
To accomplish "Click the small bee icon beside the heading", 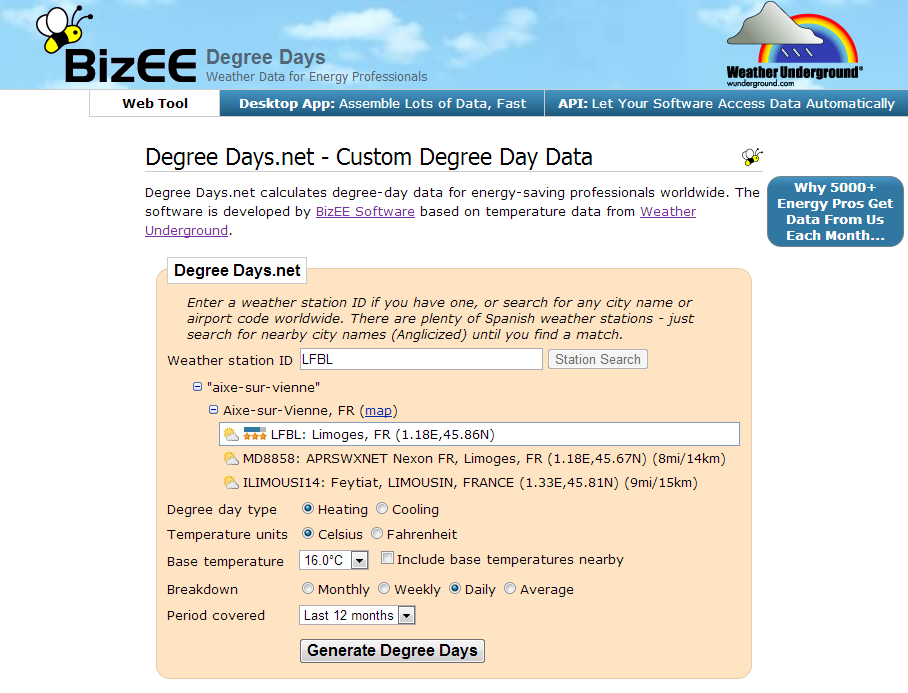I will point(752,156).
